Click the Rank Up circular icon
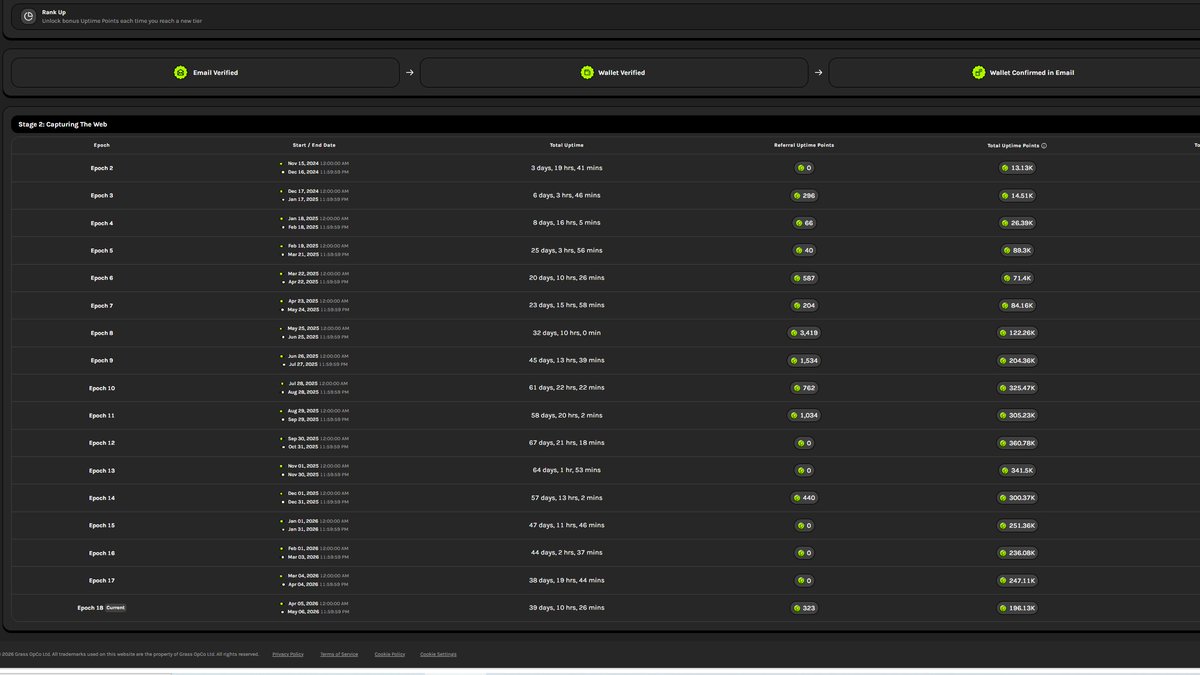1200x675 pixels. coord(28,16)
